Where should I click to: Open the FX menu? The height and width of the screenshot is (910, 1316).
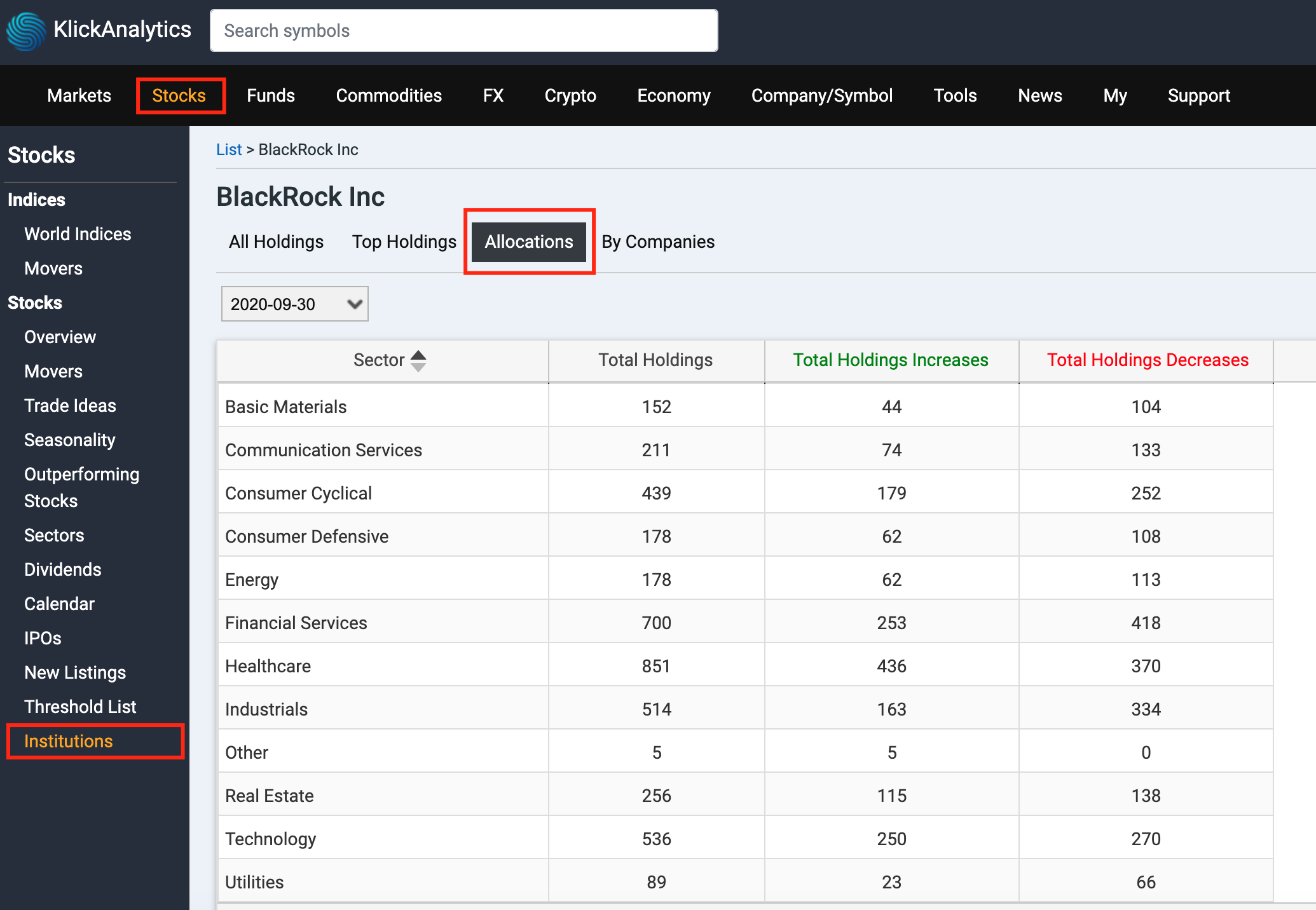pyautogui.click(x=493, y=95)
